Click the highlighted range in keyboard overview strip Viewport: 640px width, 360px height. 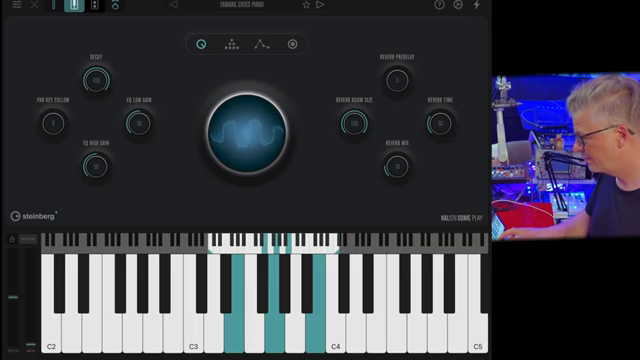(x=273, y=243)
